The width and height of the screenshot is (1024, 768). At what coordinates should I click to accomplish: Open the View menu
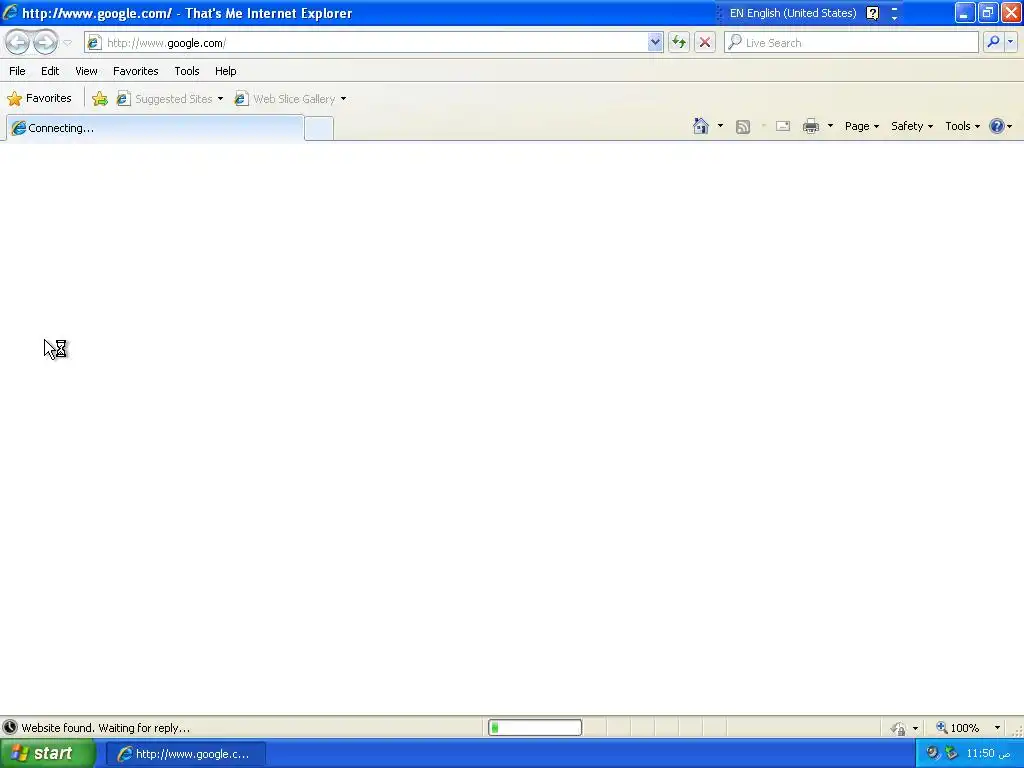(86, 71)
